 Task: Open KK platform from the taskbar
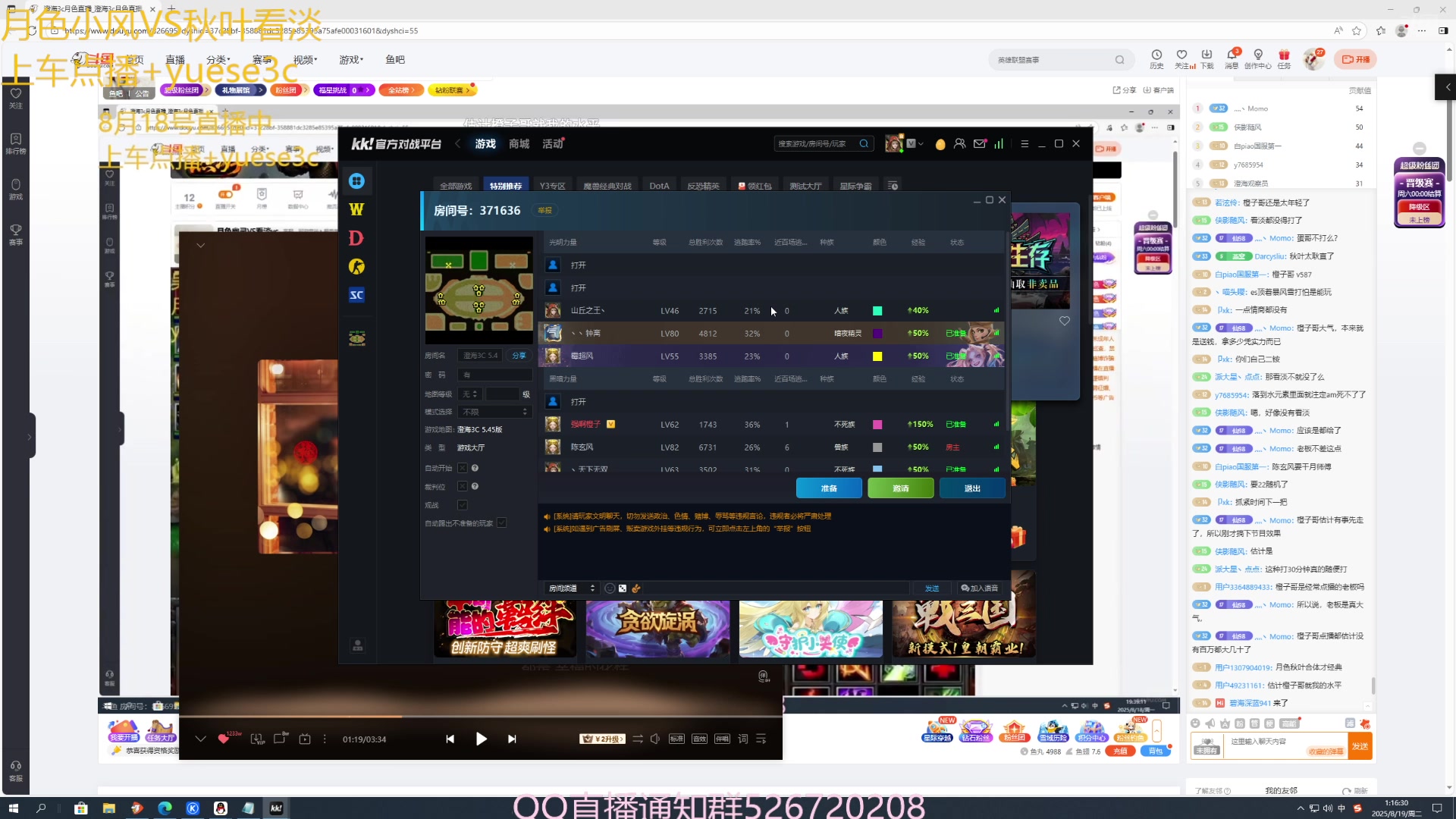point(276,808)
